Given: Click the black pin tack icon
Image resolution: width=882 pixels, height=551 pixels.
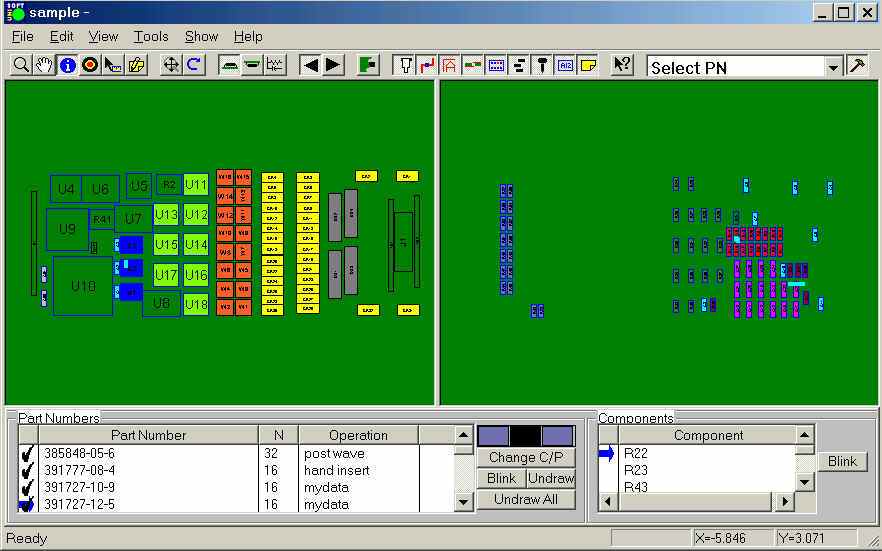Looking at the screenshot, I should (x=542, y=65).
